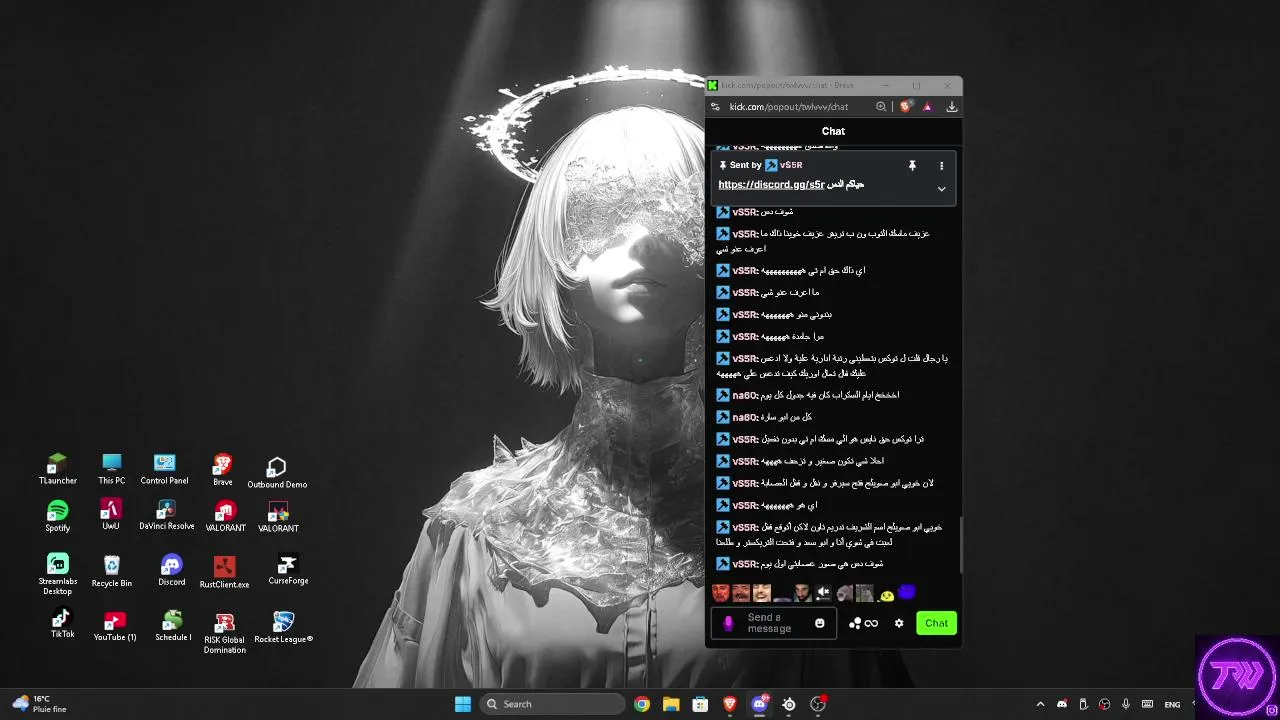Open File Explorer from the taskbar

pyautogui.click(x=671, y=704)
